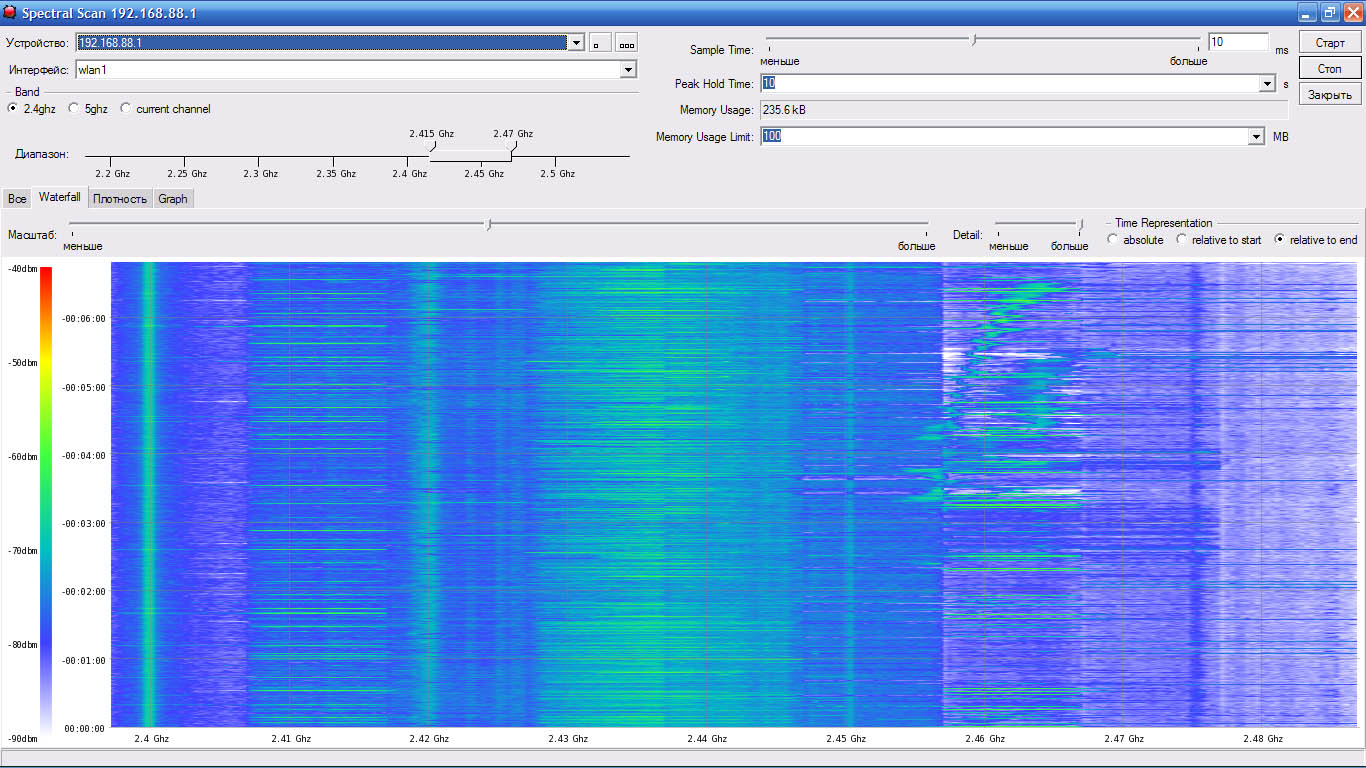Click the Spectral Scan title bar app icon

pos(11,12)
